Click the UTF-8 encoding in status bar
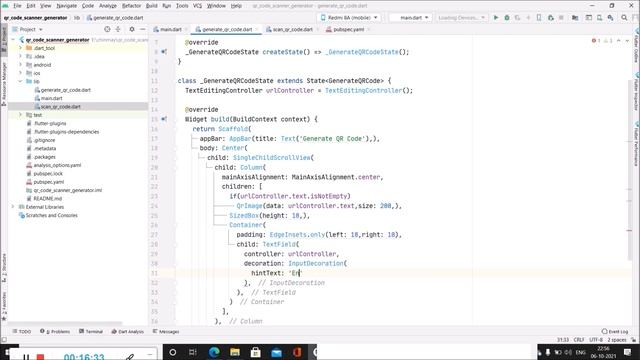Image resolution: width=640 pixels, height=360 pixels. [x=596, y=340]
